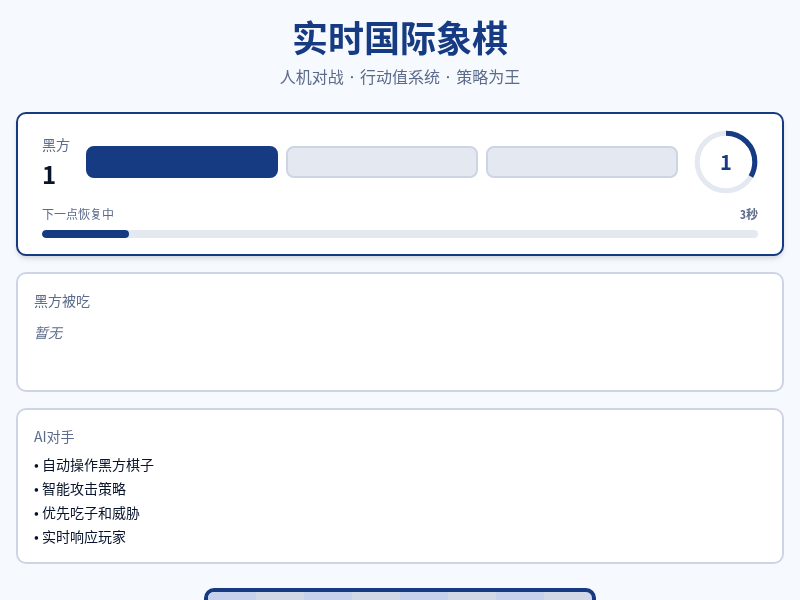This screenshot has height=600, width=800.
Task: Click the 黑方 player label
Action: pos(56,146)
